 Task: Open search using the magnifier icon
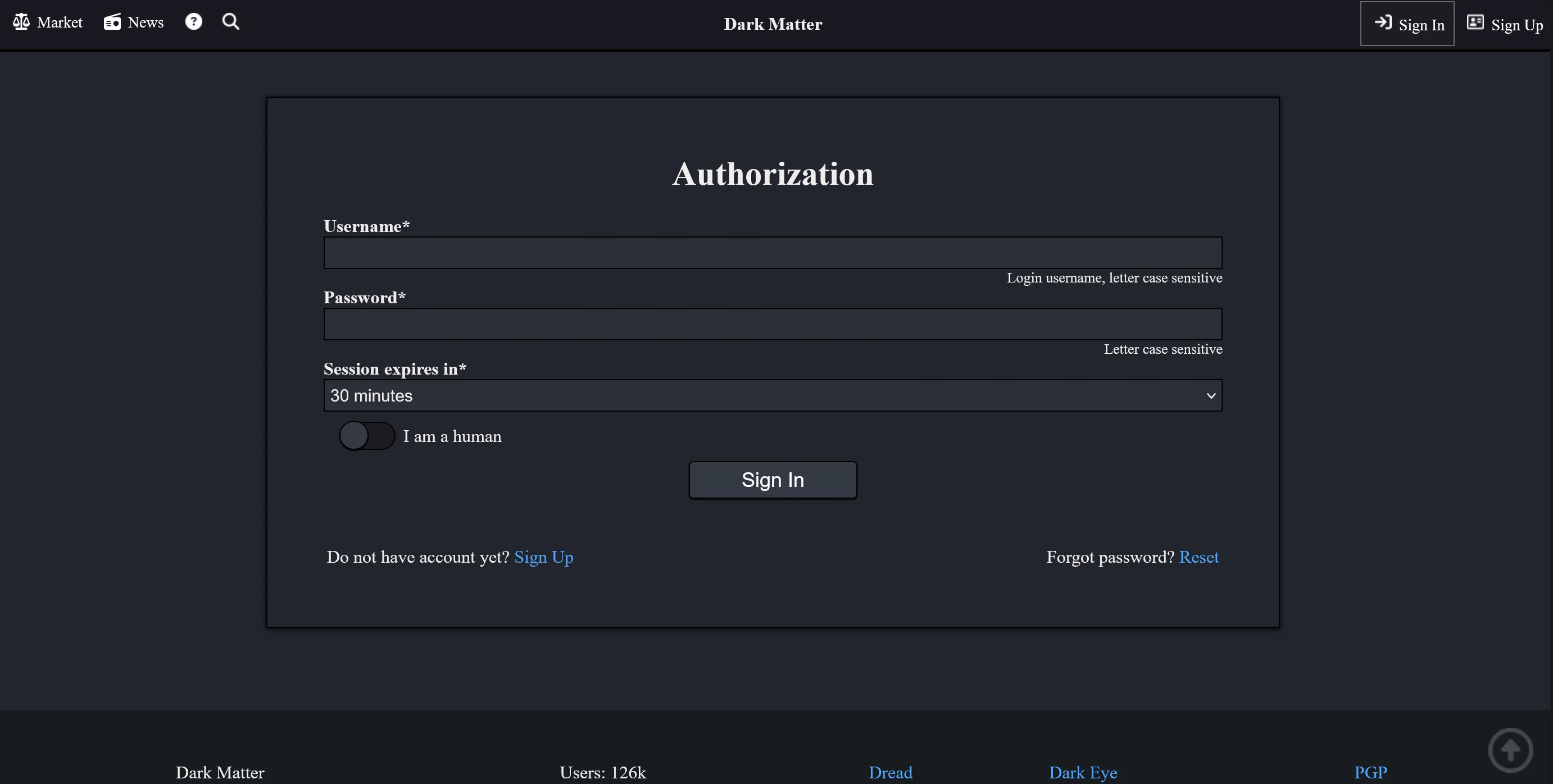tap(230, 21)
